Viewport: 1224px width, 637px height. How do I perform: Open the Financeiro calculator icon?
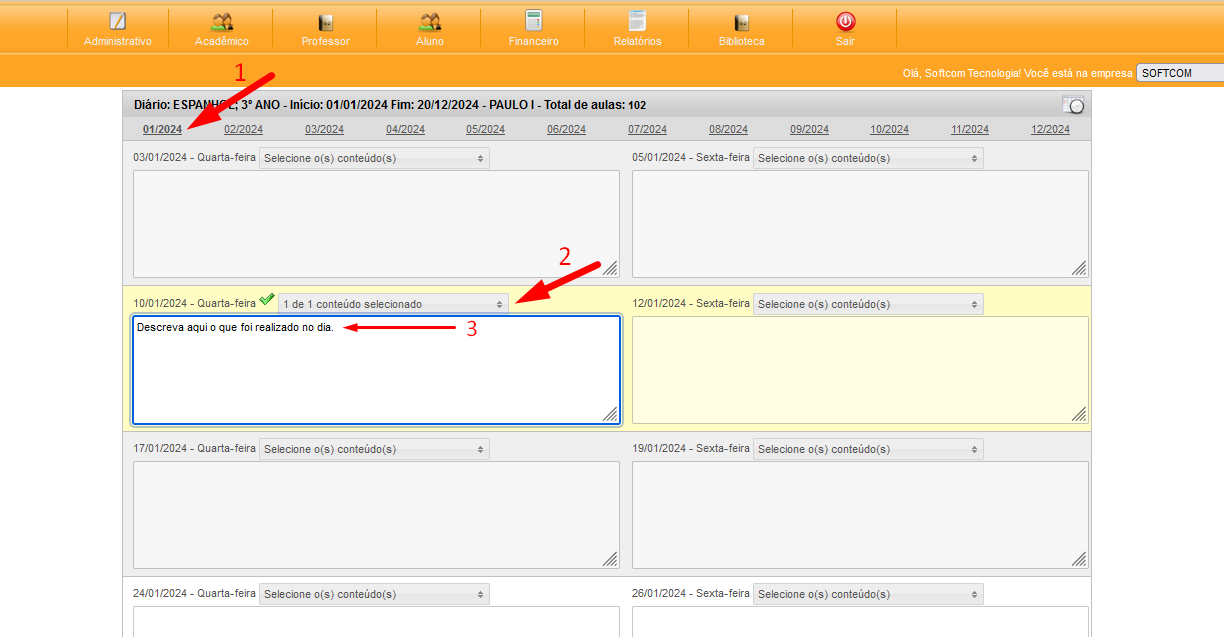pos(533,21)
